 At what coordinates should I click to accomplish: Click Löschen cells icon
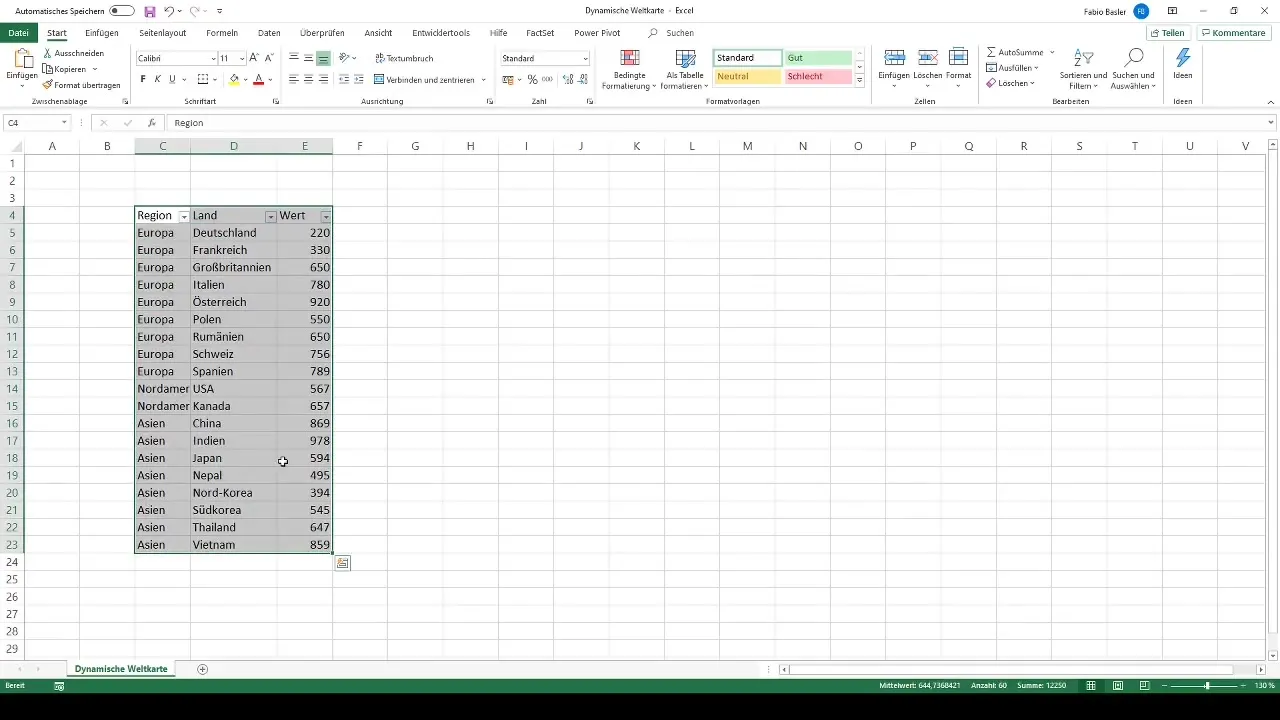[x=927, y=57]
